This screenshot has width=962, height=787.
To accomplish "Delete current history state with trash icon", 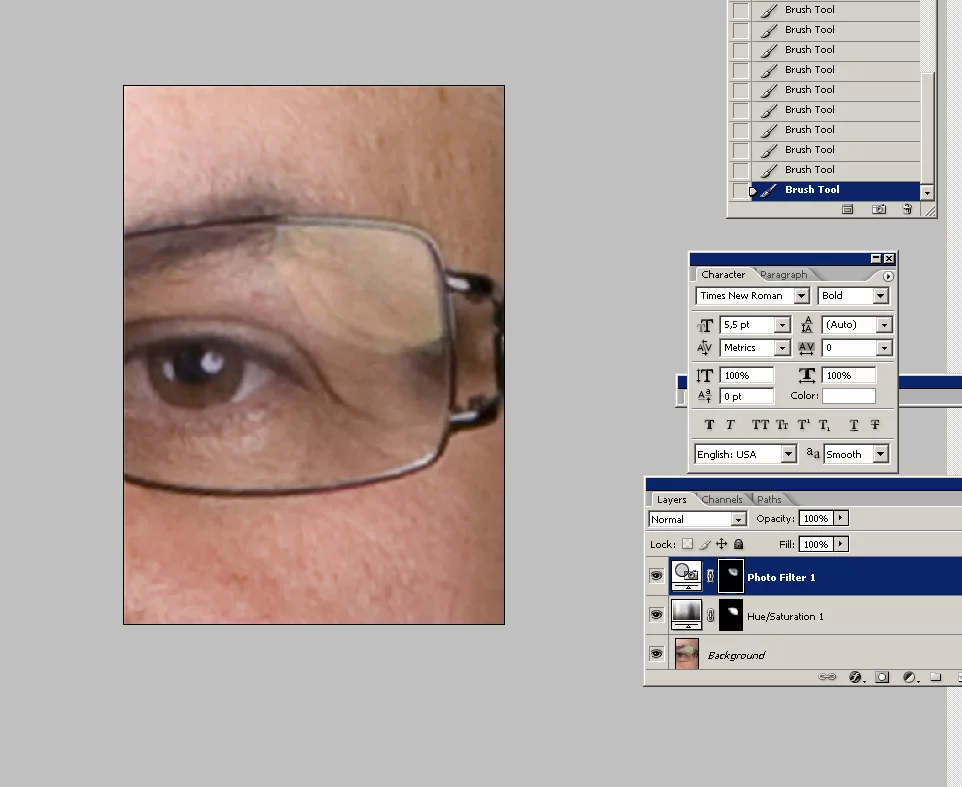I will click(907, 209).
